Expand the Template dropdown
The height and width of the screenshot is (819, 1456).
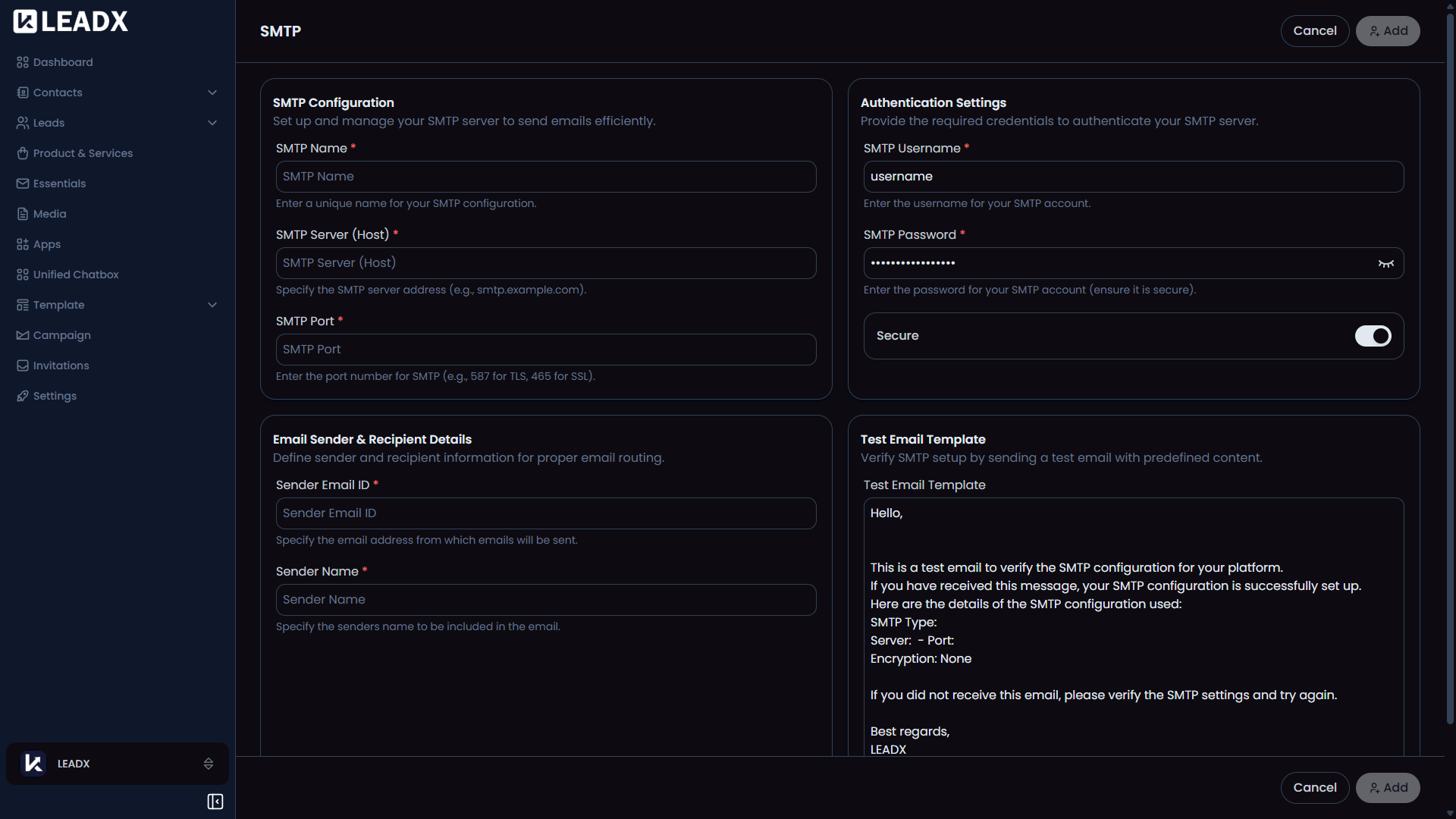(x=212, y=304)
